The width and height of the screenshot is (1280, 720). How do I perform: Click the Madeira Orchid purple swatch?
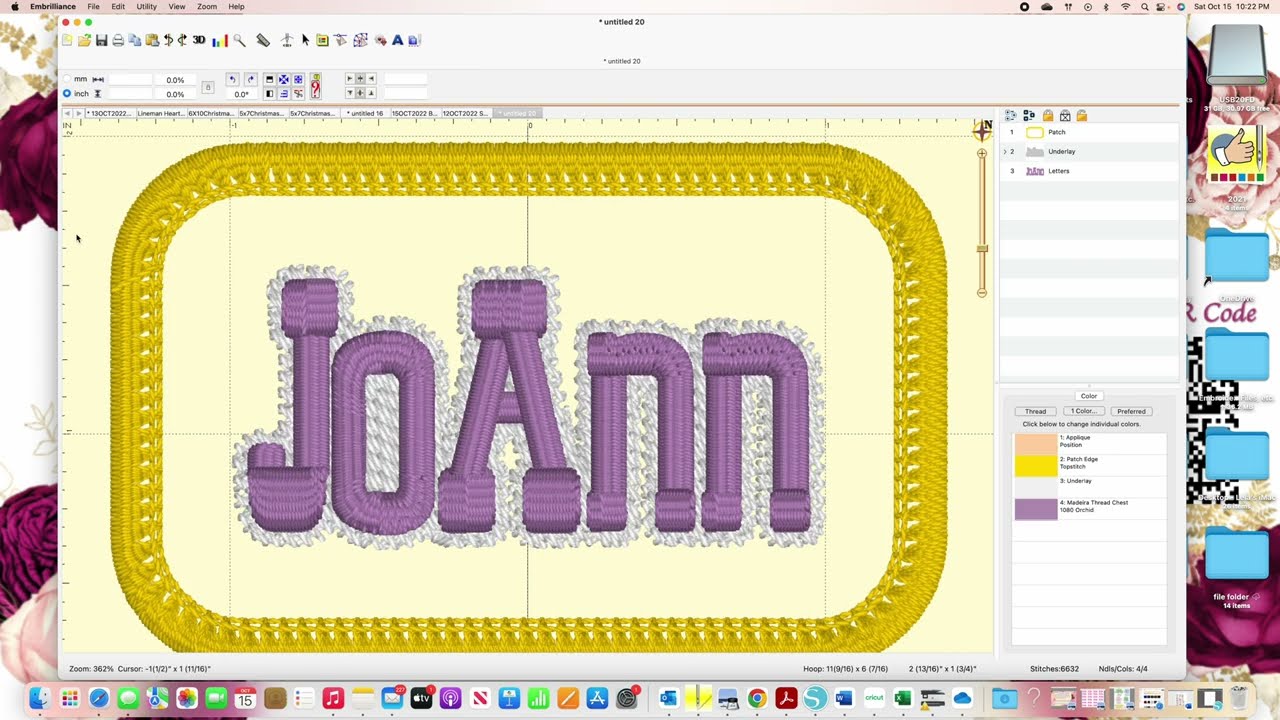tap(1036, 509)
